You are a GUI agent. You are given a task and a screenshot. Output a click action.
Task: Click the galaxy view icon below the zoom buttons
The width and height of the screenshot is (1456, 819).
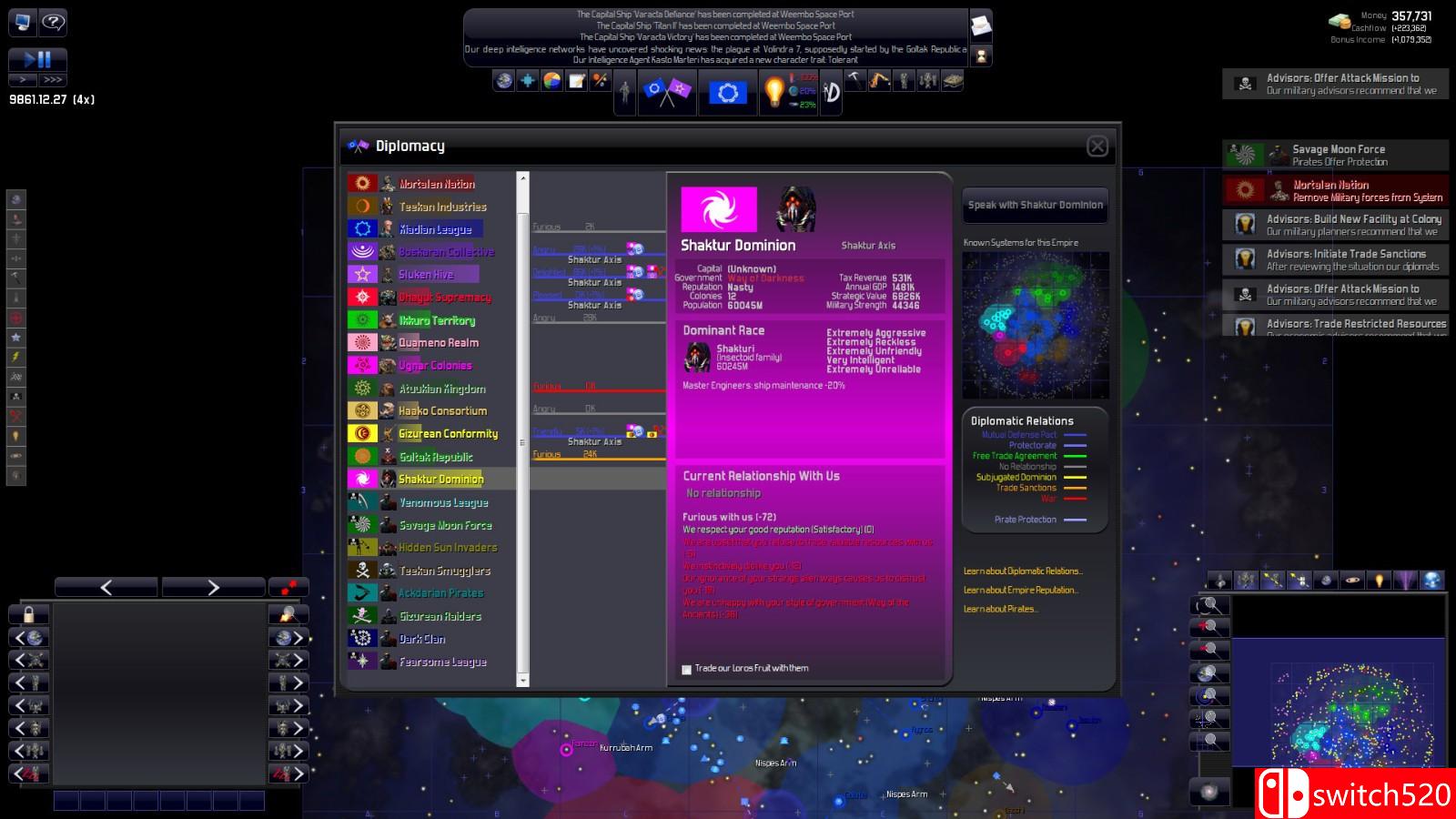pyautogui.click(x=1209, y=792)
